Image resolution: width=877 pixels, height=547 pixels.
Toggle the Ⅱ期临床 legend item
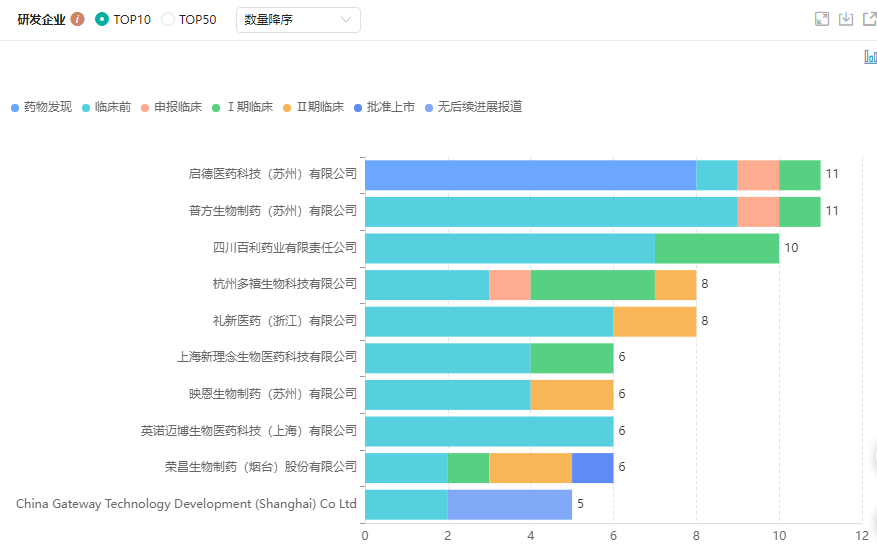click(314, 107)
